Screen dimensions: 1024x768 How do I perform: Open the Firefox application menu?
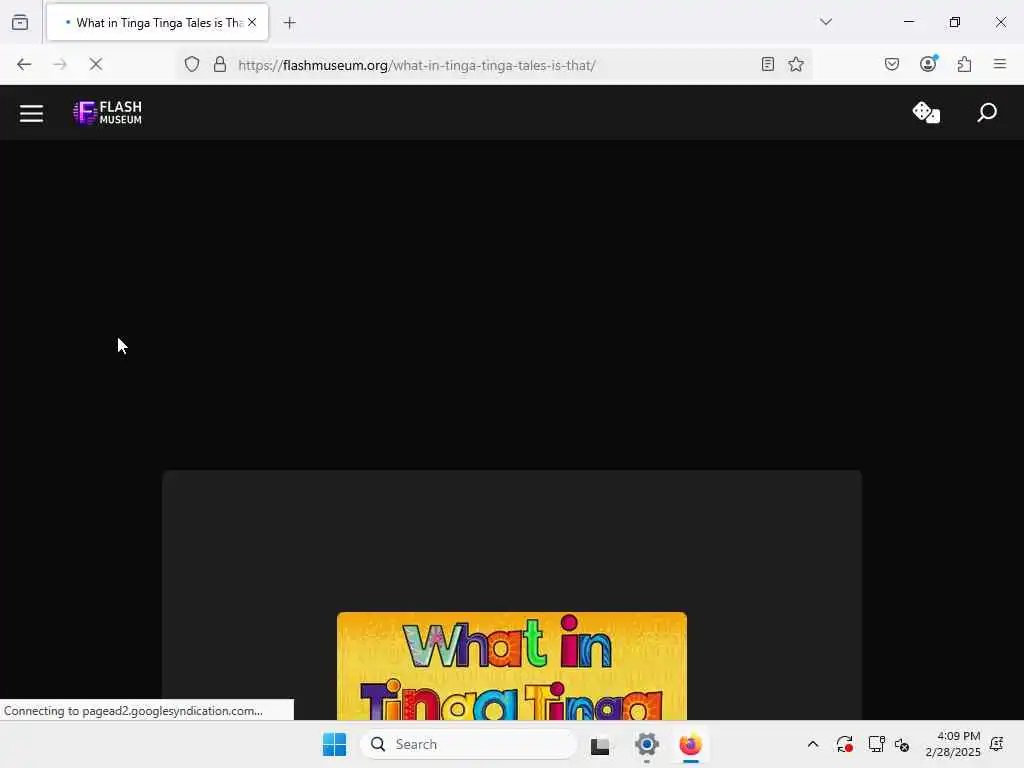[x=1000, y=64]
